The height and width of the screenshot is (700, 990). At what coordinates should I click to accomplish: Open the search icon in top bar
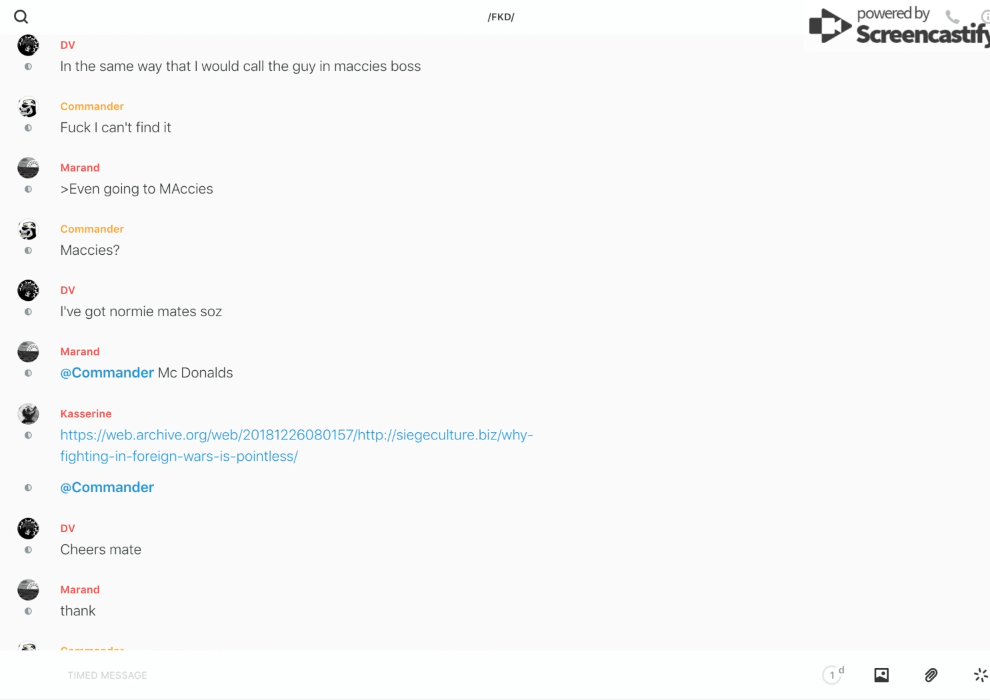[21, 17]
